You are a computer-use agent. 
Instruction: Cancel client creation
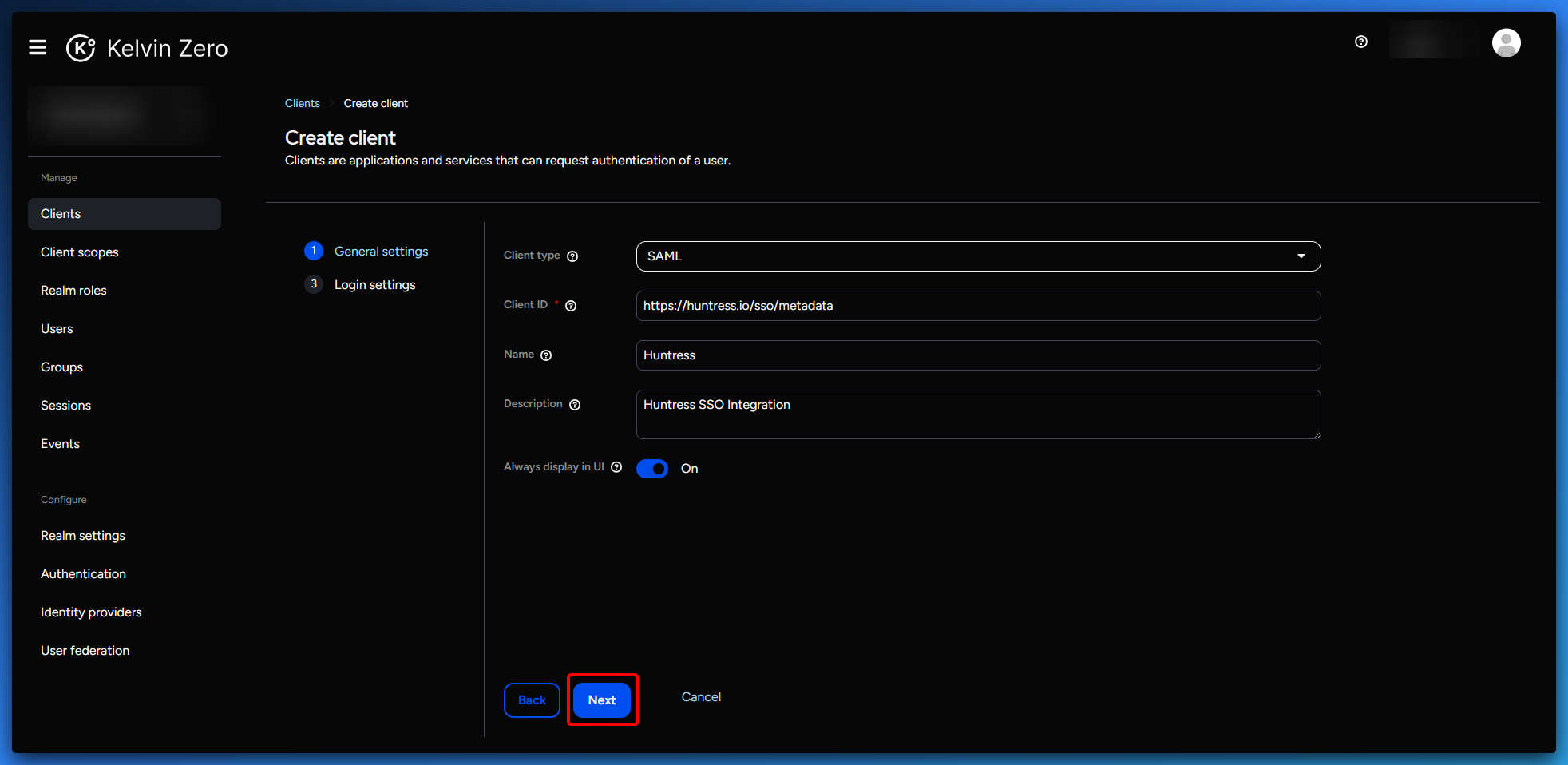point(701,697)
